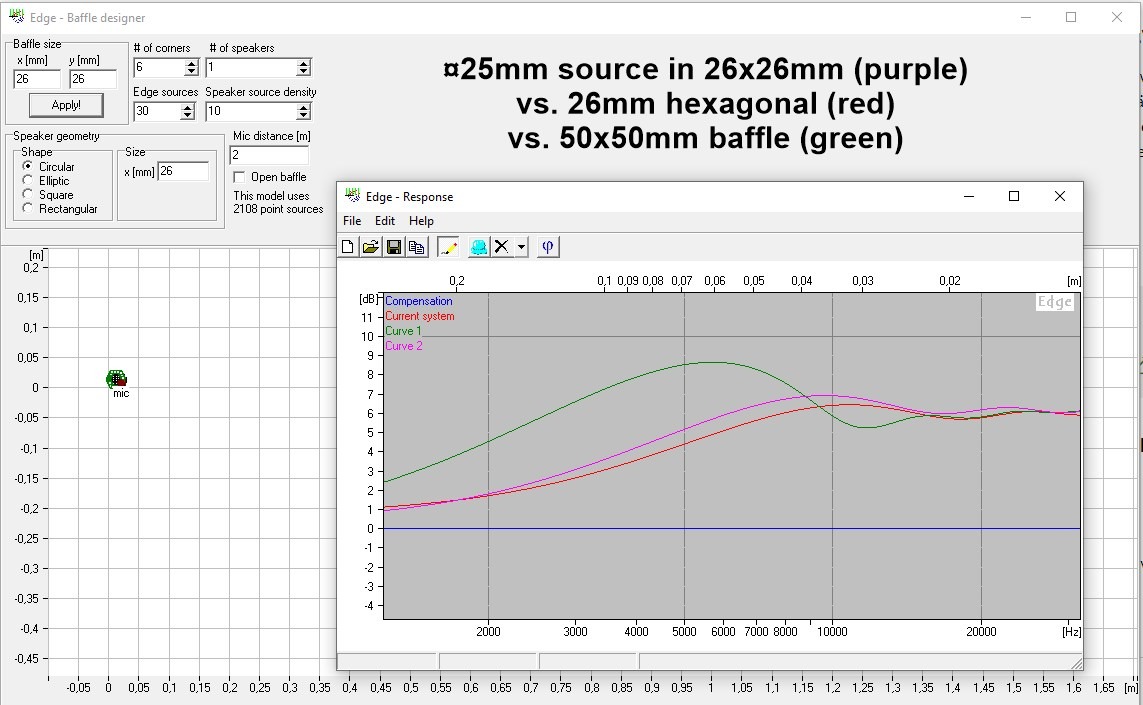The width and height of the screenshot is (1143, 705).
Task: Click the Curve 1 legend label
Action: 403,331
